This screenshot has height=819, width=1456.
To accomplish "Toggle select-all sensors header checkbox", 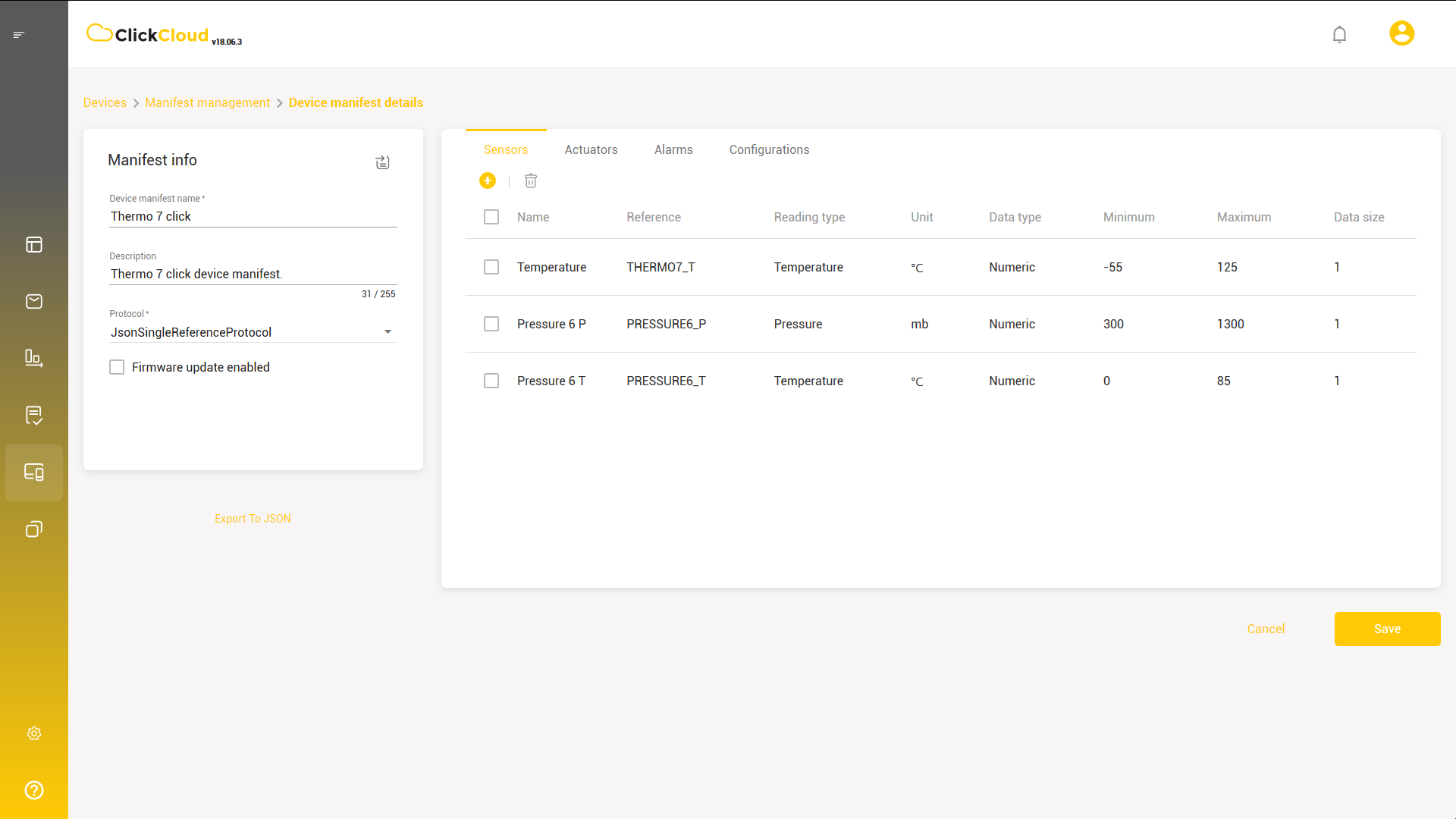I will click(x=491, y=217).
